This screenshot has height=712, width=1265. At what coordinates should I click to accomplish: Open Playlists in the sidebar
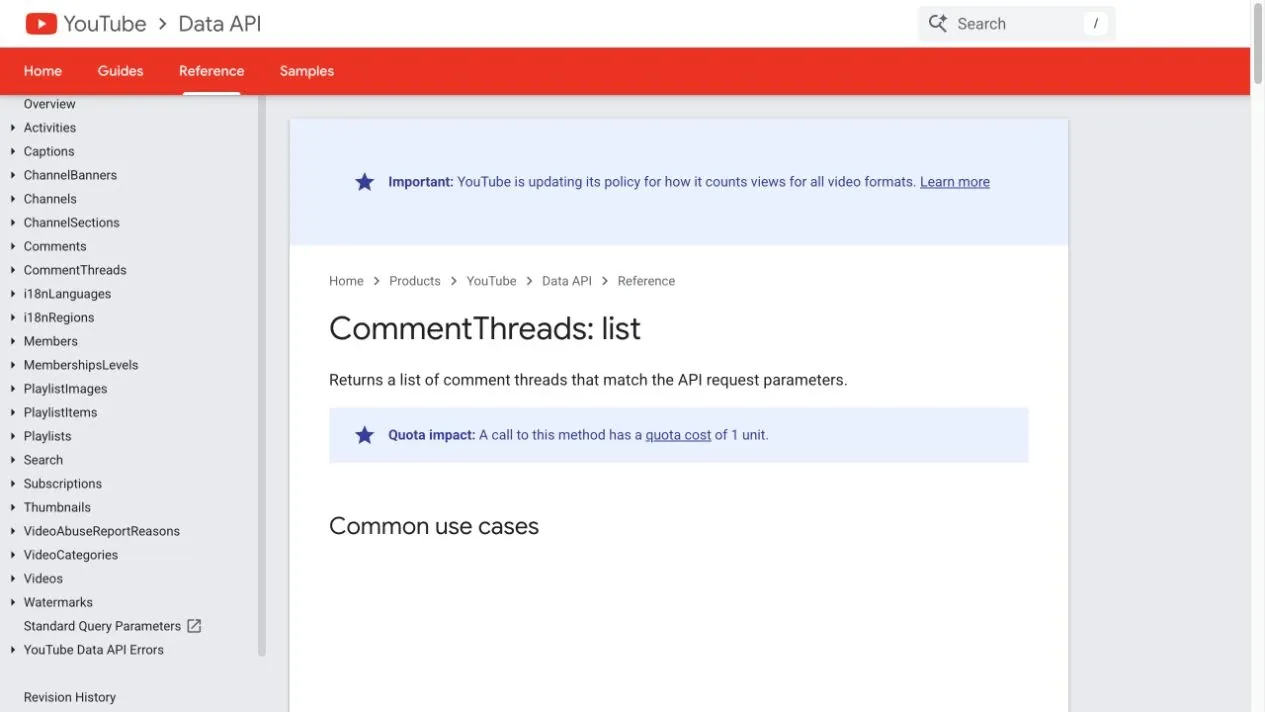(48, 436)
